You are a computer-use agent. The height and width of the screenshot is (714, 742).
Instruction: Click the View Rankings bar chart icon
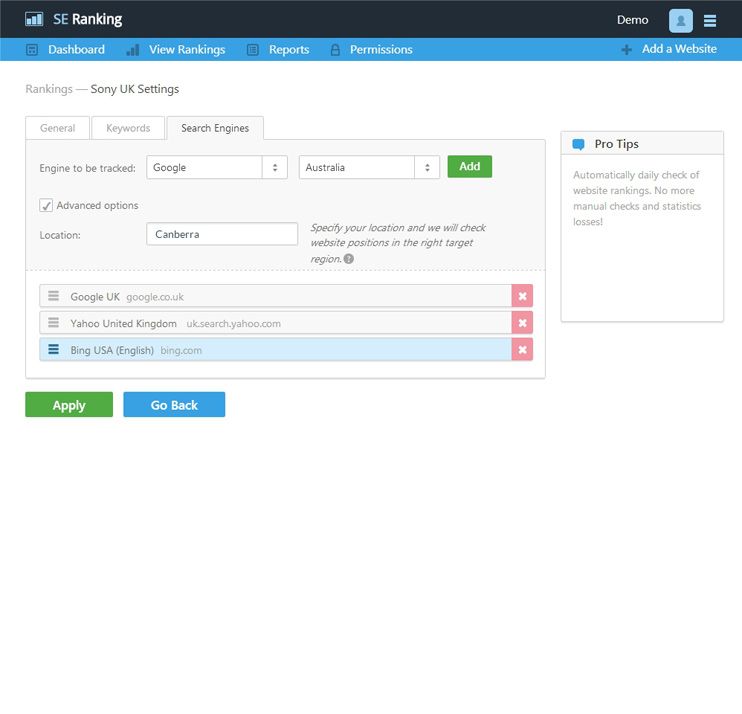coord(133,50)
